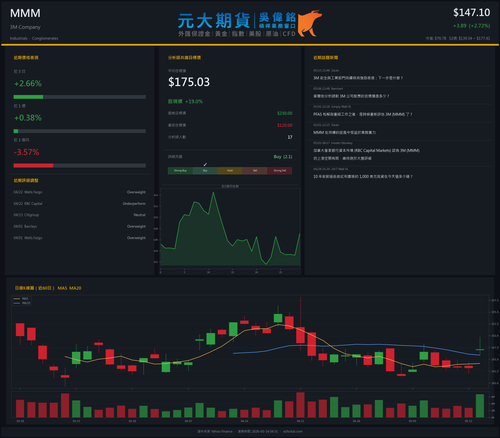Open the RBC Capital Markets news headline
The width and height of the screenshot is (500, 438).
click(366, 154)
